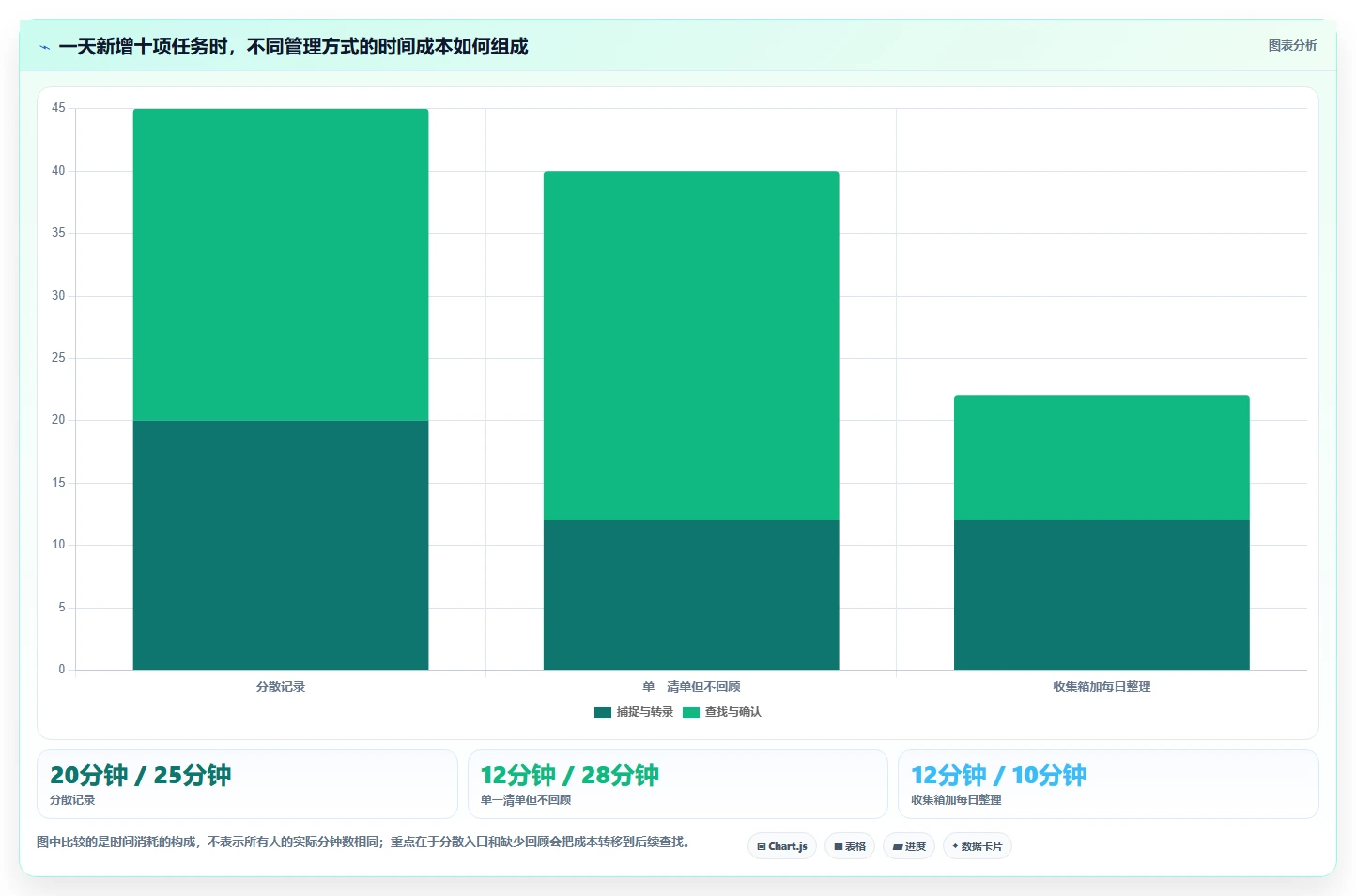Click the footnote starting with 图中比较的是
Screen dimensions: 1356x896
click(366, 842)
